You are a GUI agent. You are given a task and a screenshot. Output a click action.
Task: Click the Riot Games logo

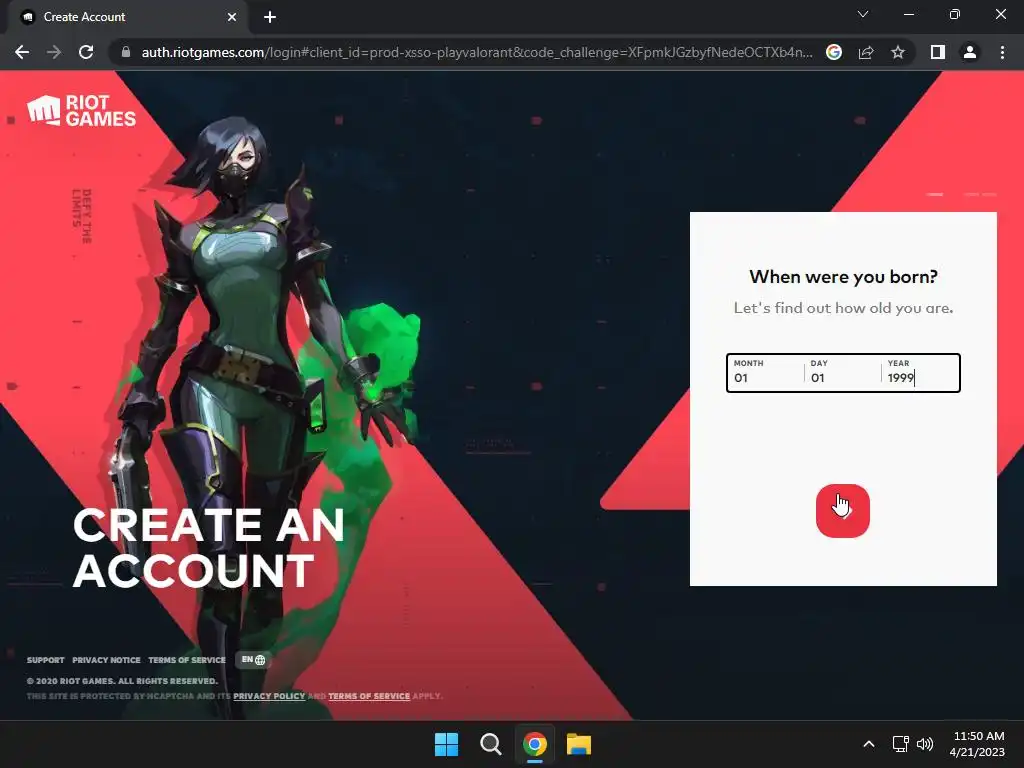click(82, 110)
